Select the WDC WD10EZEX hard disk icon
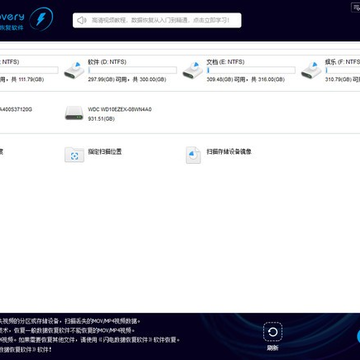 click(74, 113)
